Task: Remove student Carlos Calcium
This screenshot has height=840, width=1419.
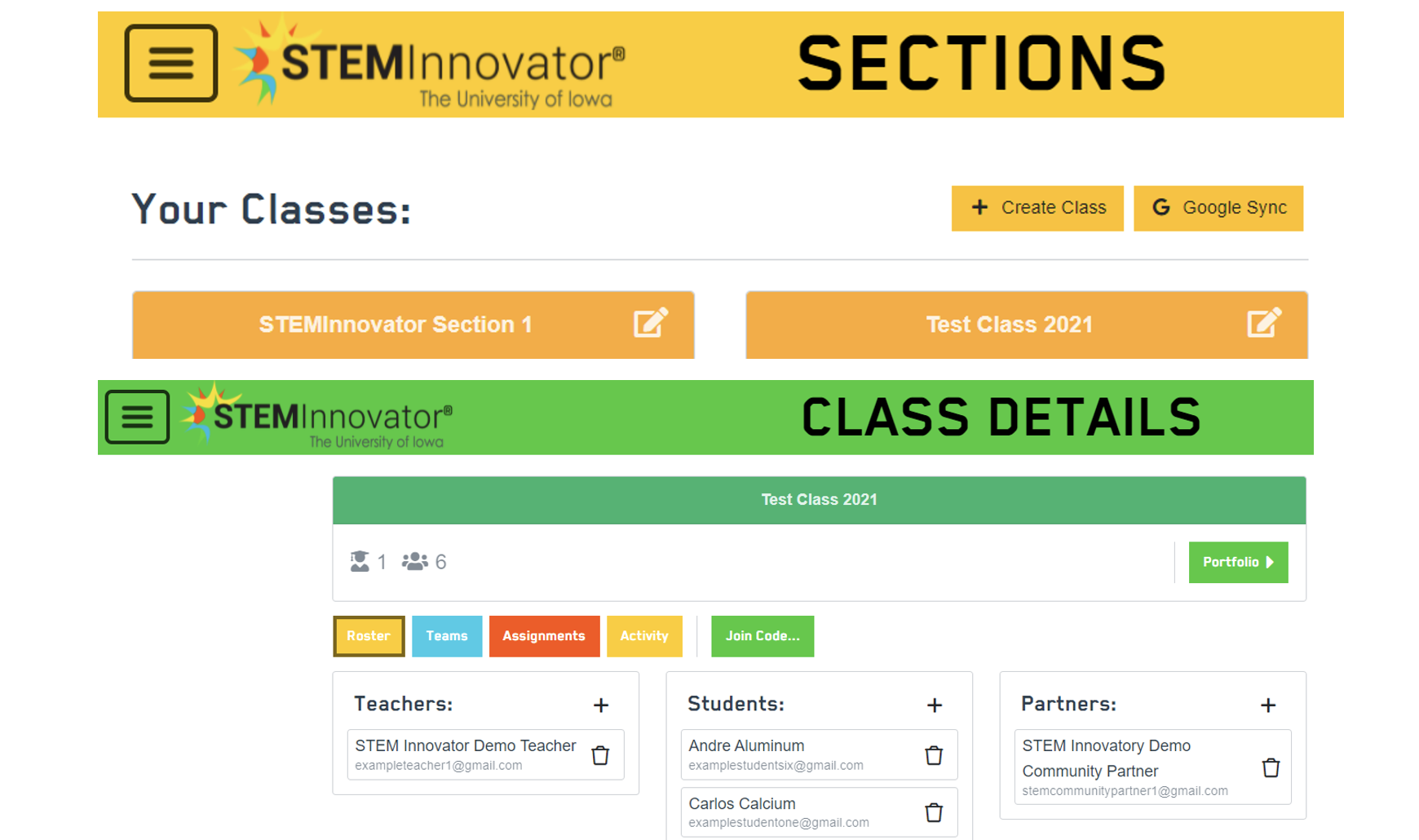Action: (934, 812)
